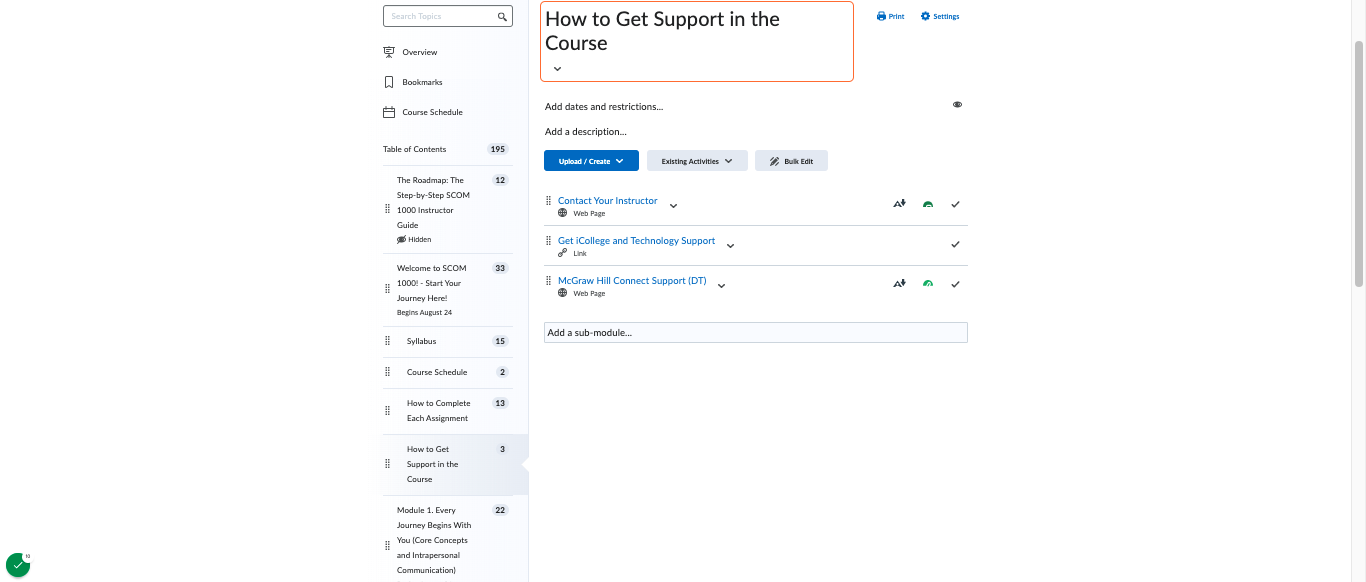This screenshot has width=1366, height=582.
Task: Click alternative formats icon for Contact Your Instructor
Action: click(x=899, y=204)
